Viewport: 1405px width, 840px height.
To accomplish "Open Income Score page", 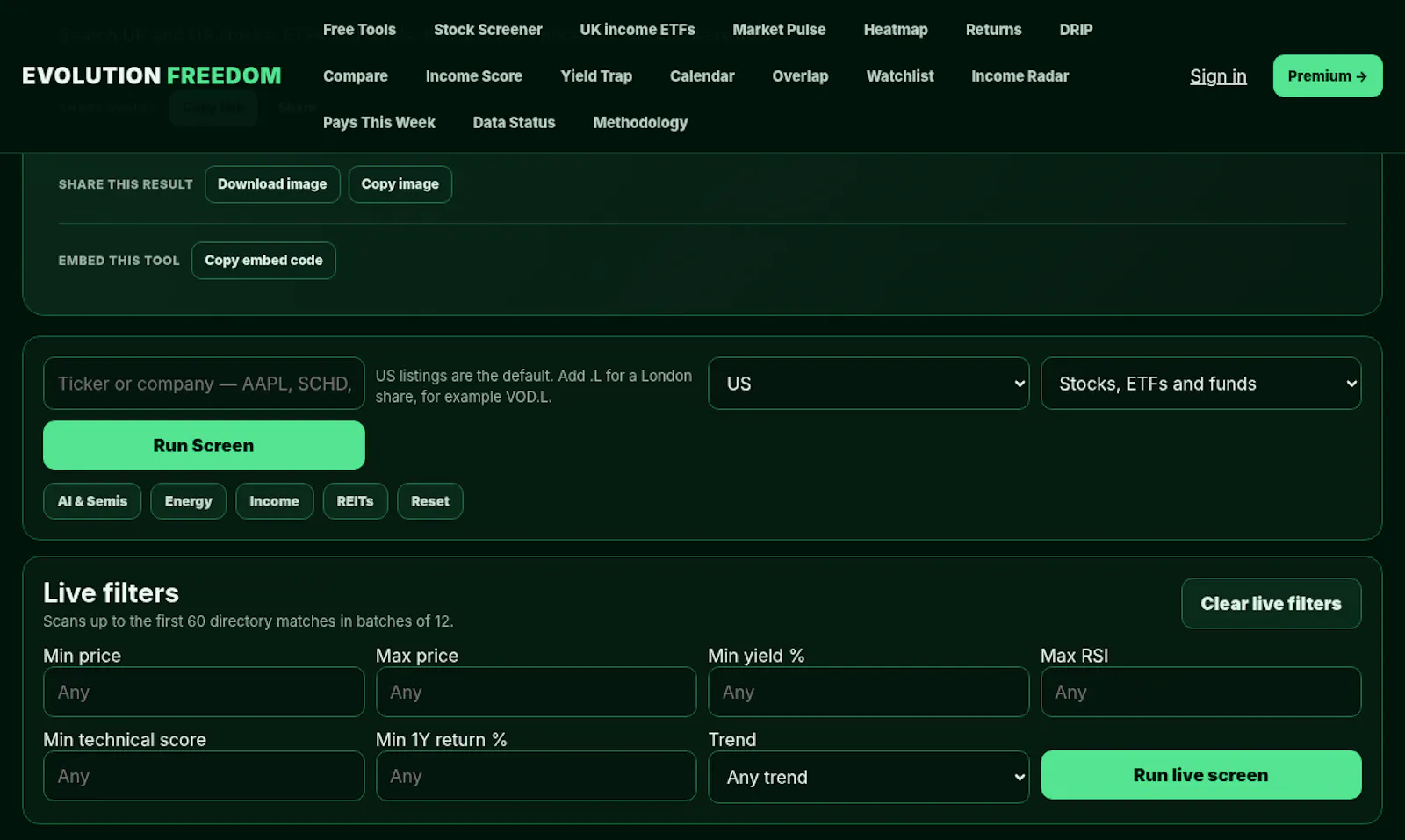I will pyautogui.click(x=474, y=76).
